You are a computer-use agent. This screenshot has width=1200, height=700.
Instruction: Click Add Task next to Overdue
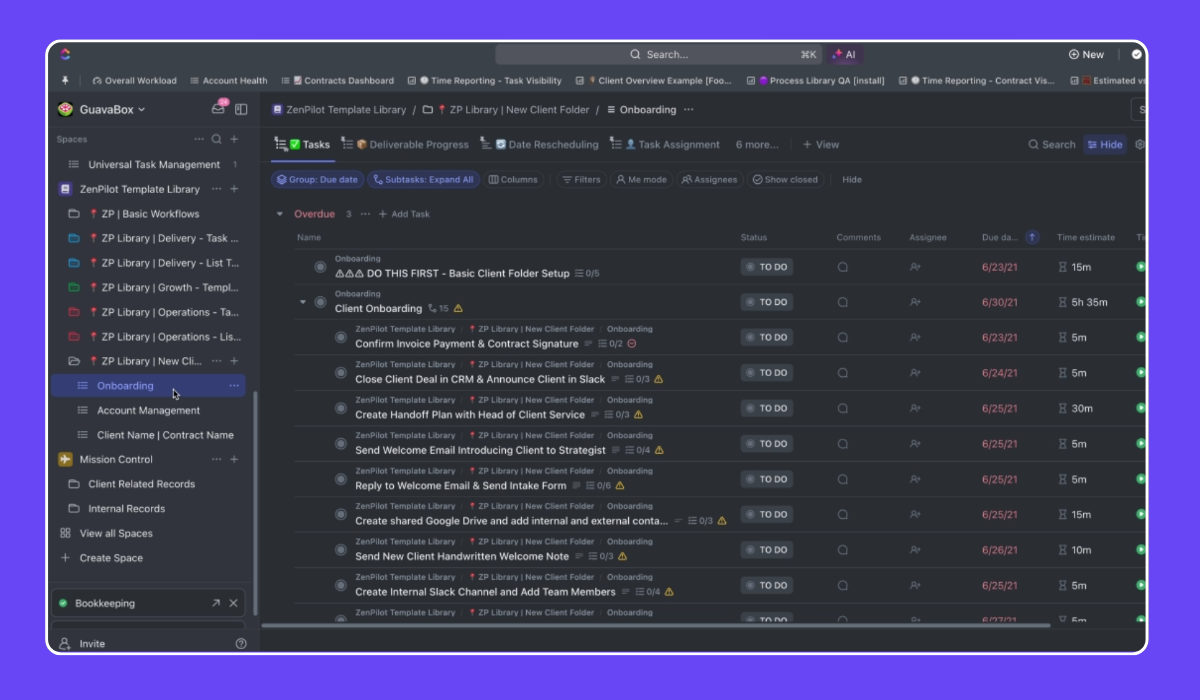point(404,214)
